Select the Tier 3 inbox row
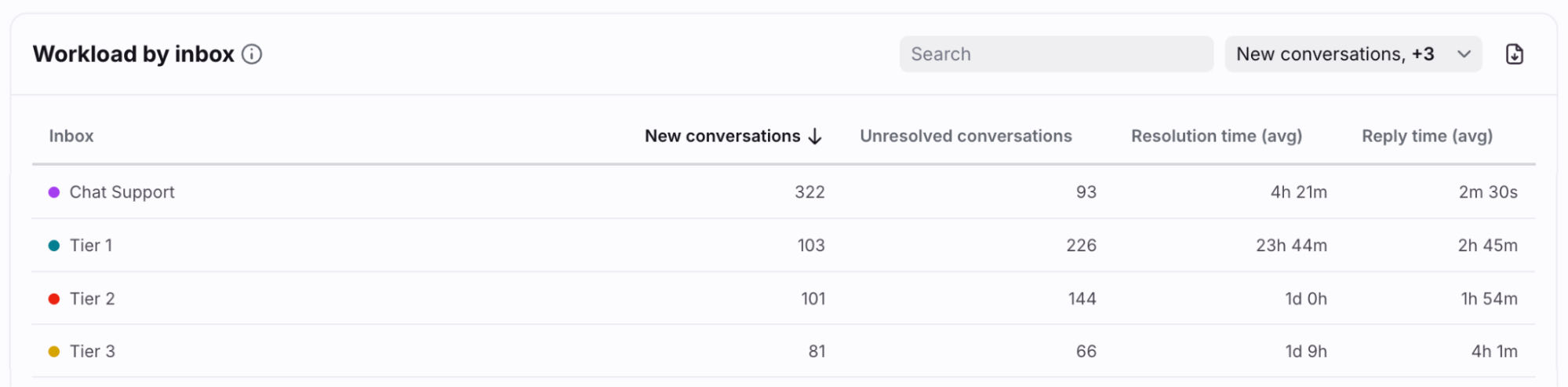This screenshot has height=387, width=1568. click(93, 352)
